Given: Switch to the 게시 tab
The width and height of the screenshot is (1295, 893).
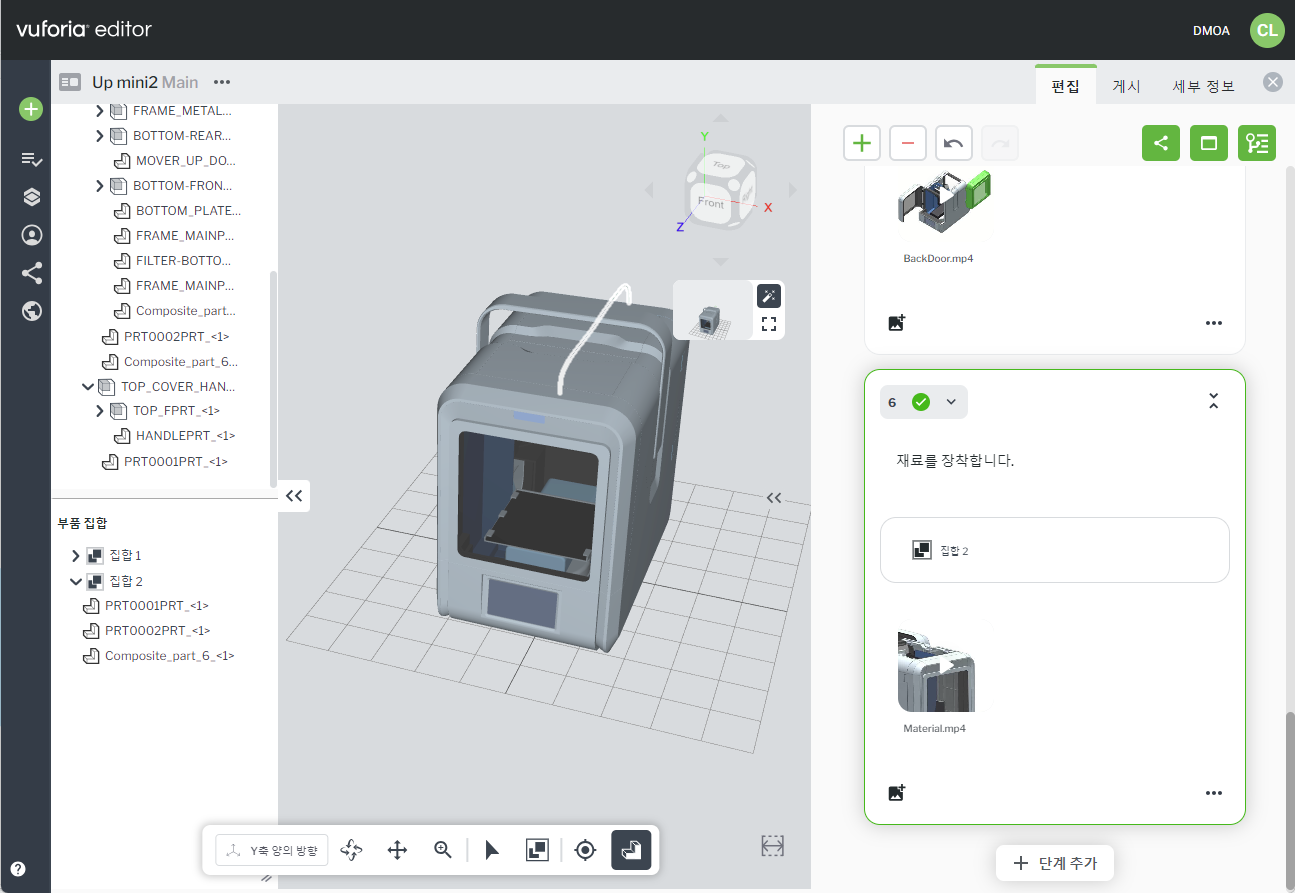Looking at the screenshot, I should pos(1126,86).
